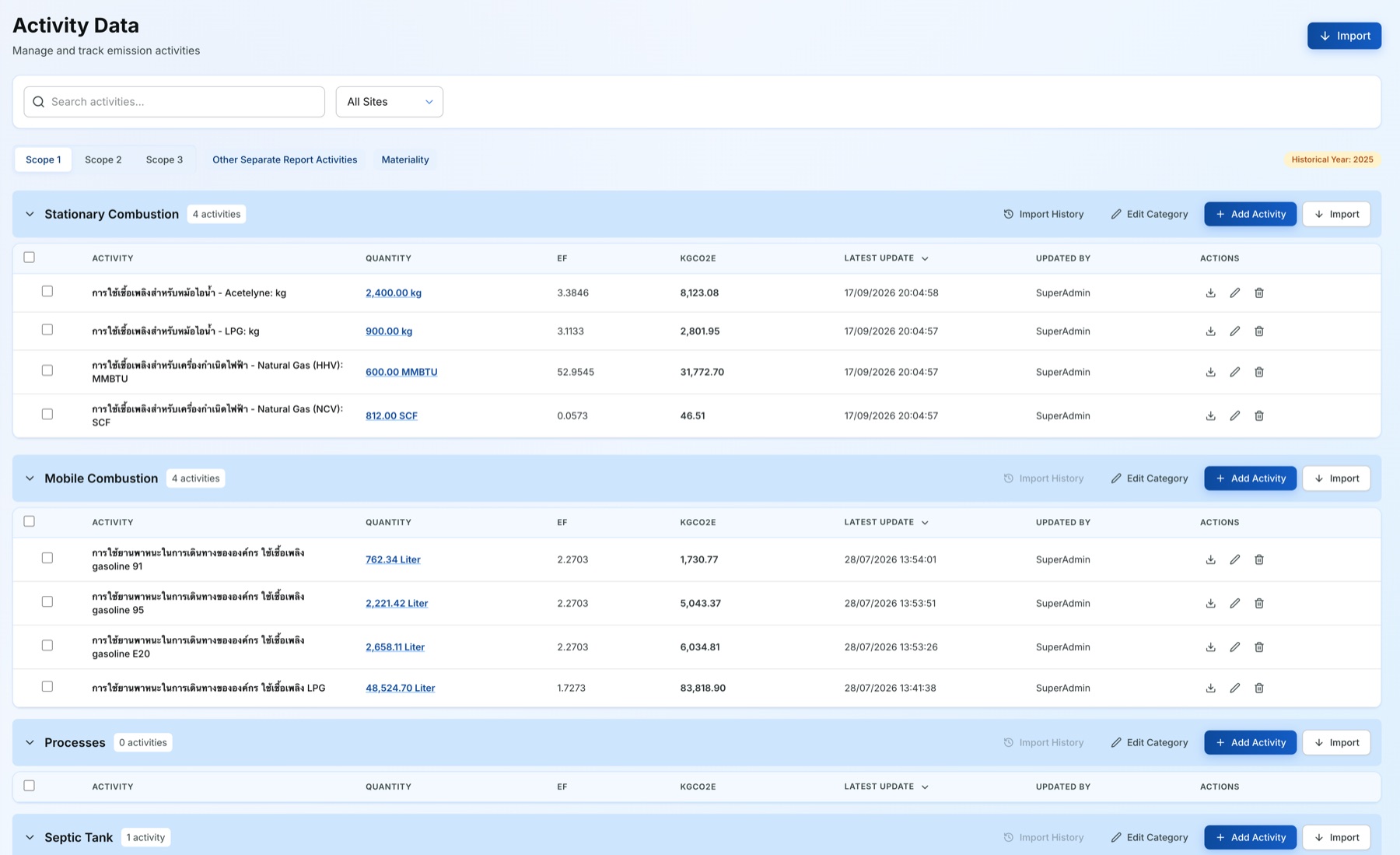
Task: Tick the Acetelyne: kg row checkbox
Action: (47, 291)
